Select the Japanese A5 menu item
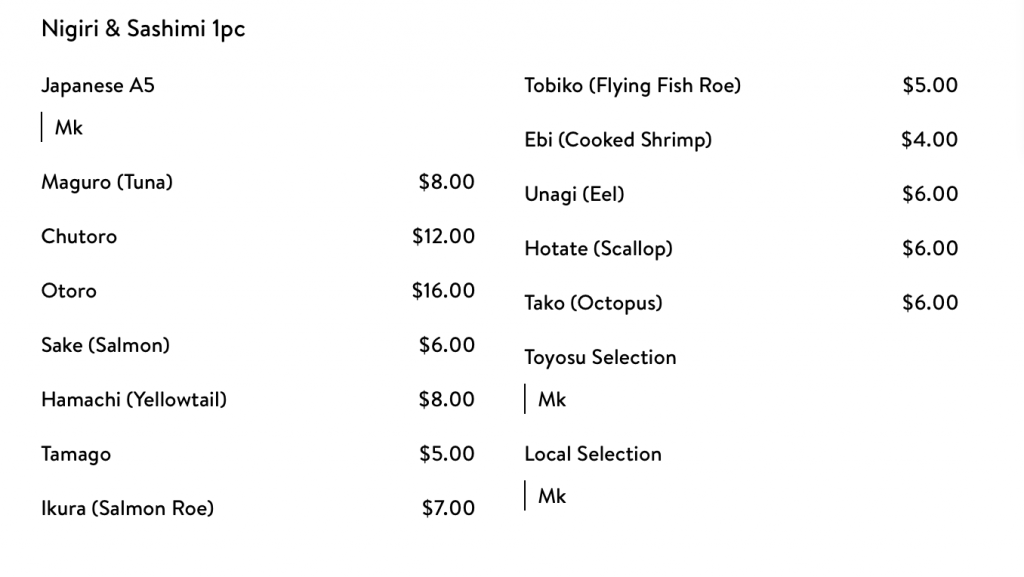Image resolution: width=1024 pixels, height=577 pixels. [x=98, y=86]
